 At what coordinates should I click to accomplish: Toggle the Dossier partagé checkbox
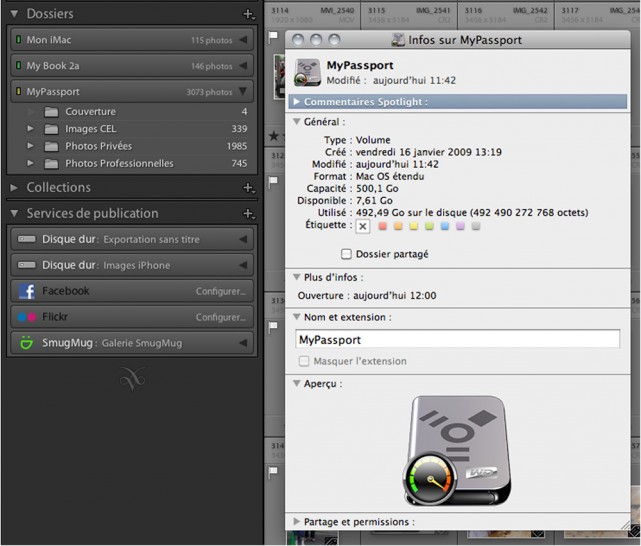[x=346, y=254]
